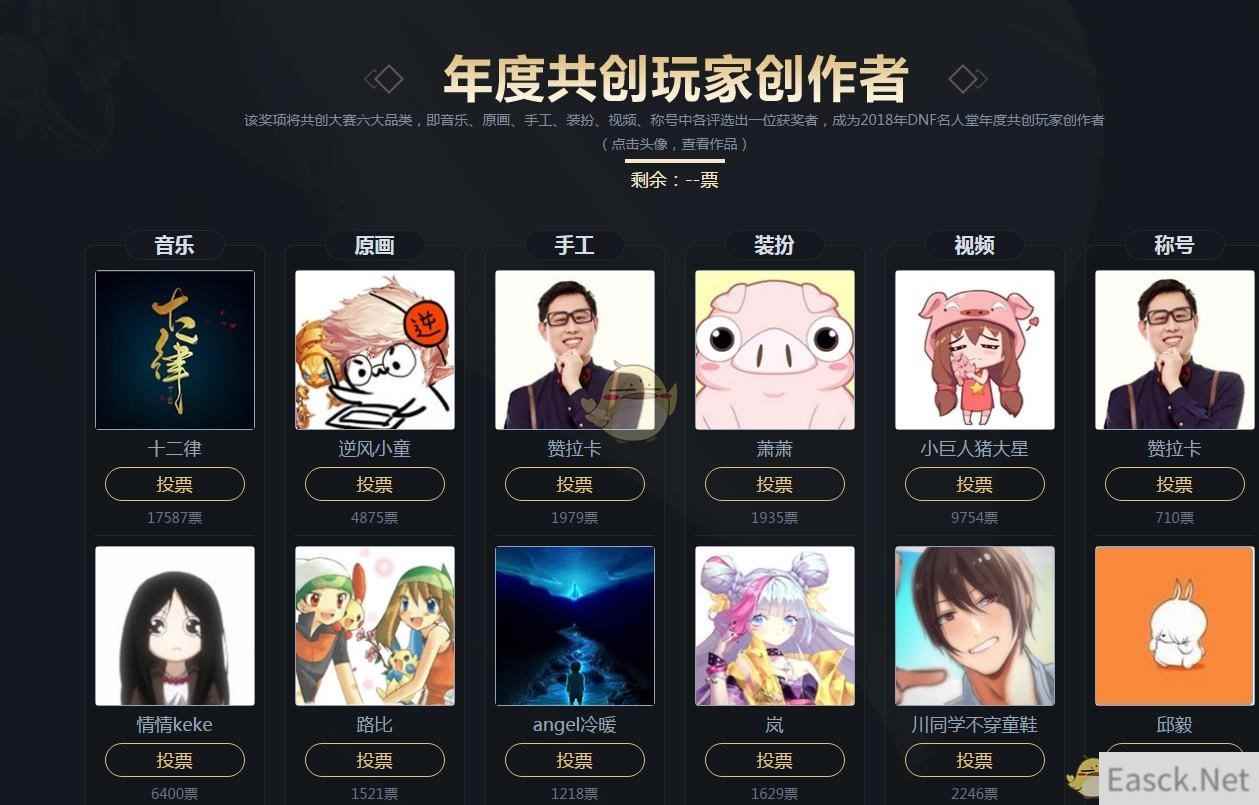The height and width of the screenshot is (805, 1259).
Task: Open 小巨人猪大星 avatar image
Action: 975,350
